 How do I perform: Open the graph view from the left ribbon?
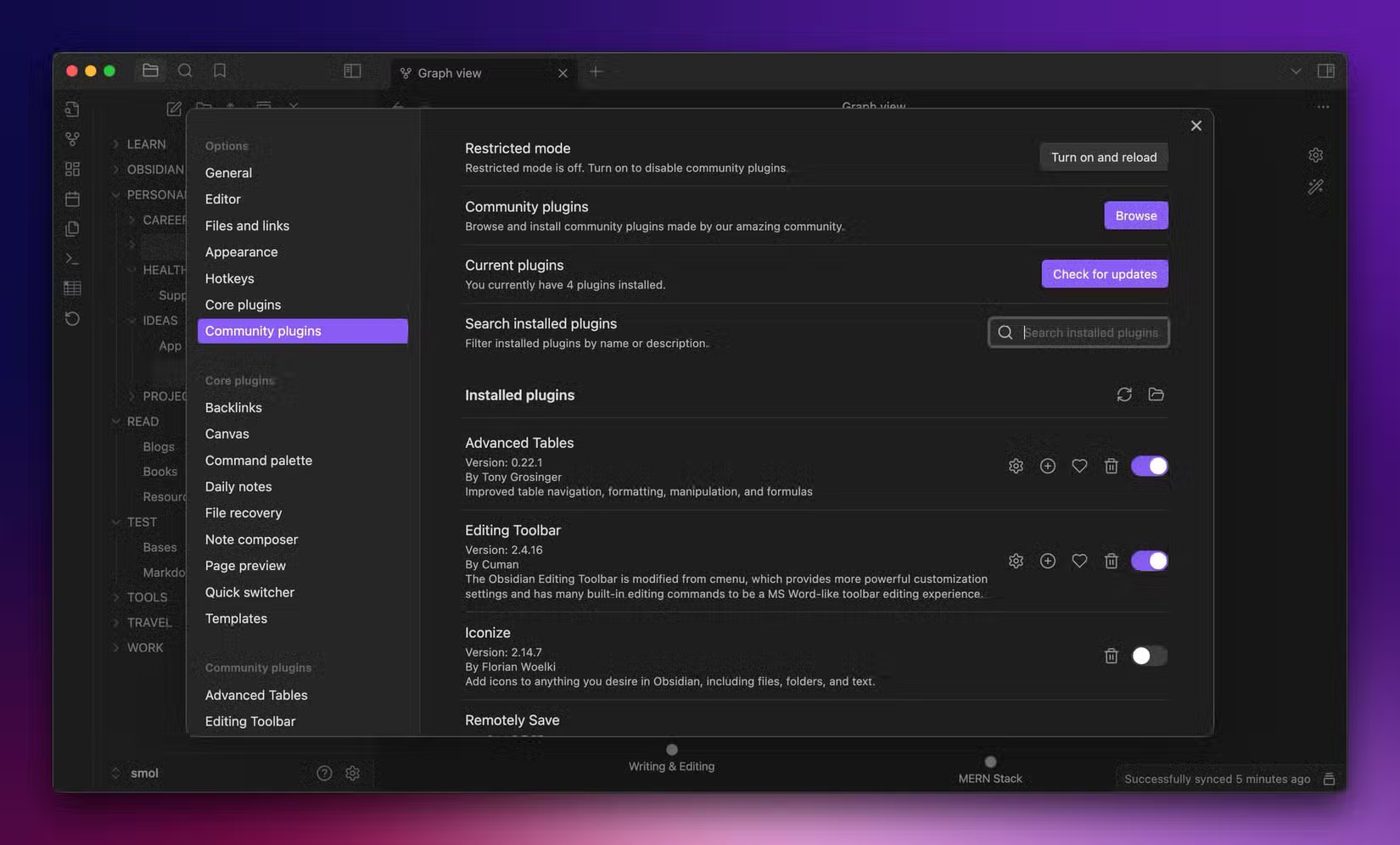(x=71, y=138)
